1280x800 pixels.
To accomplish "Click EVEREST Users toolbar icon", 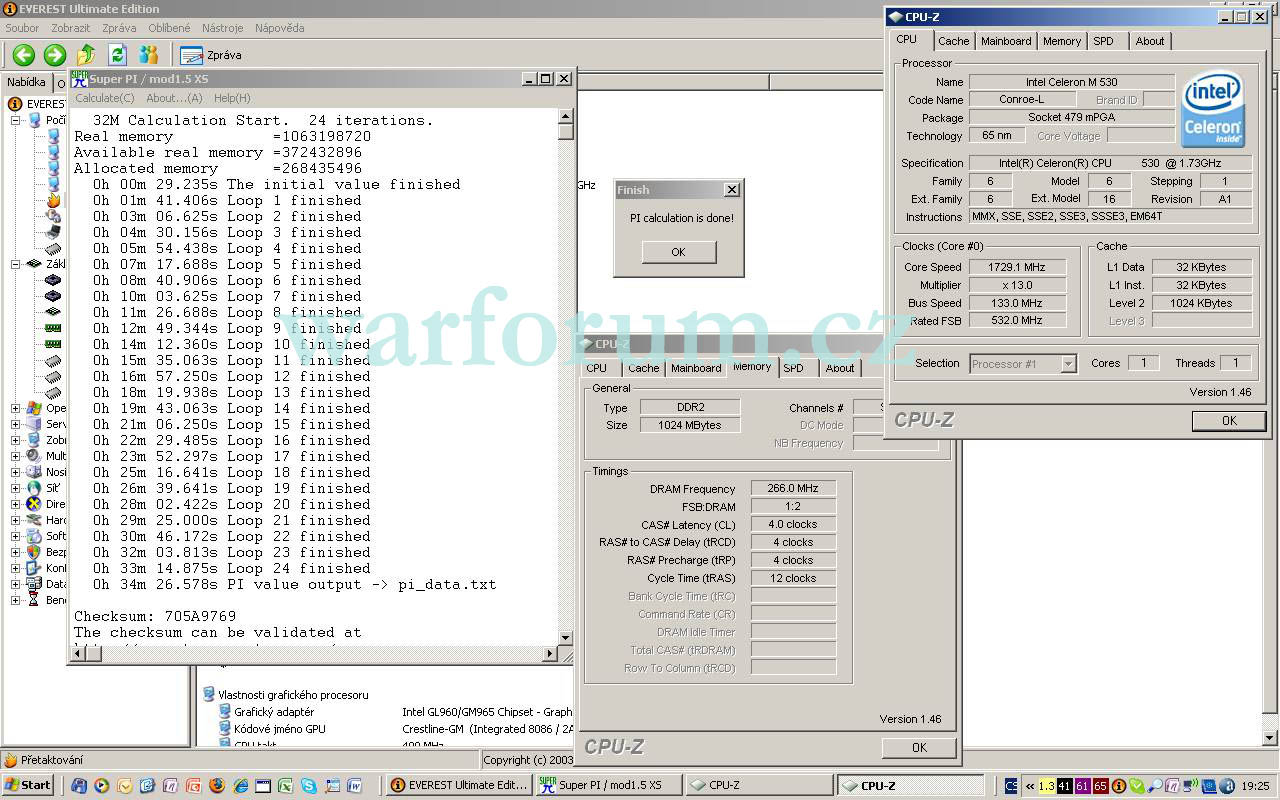I will tap(148, 55).
